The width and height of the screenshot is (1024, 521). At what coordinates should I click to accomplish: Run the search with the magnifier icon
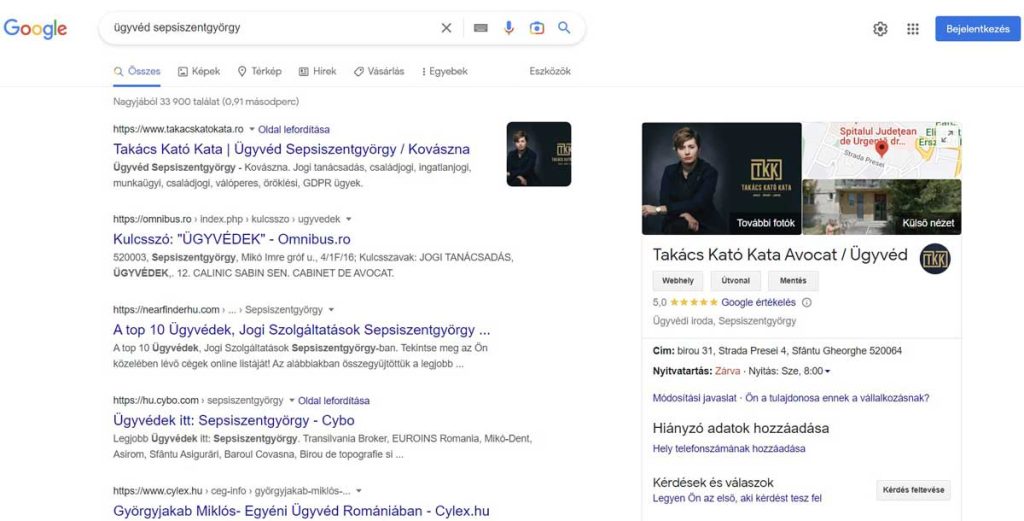[564, 28]
